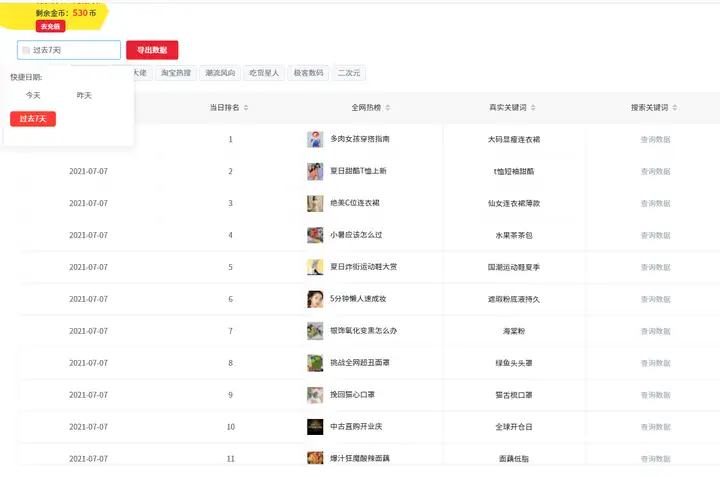Open thumbnail for 中古直购开业庆

tap(315, 426)
